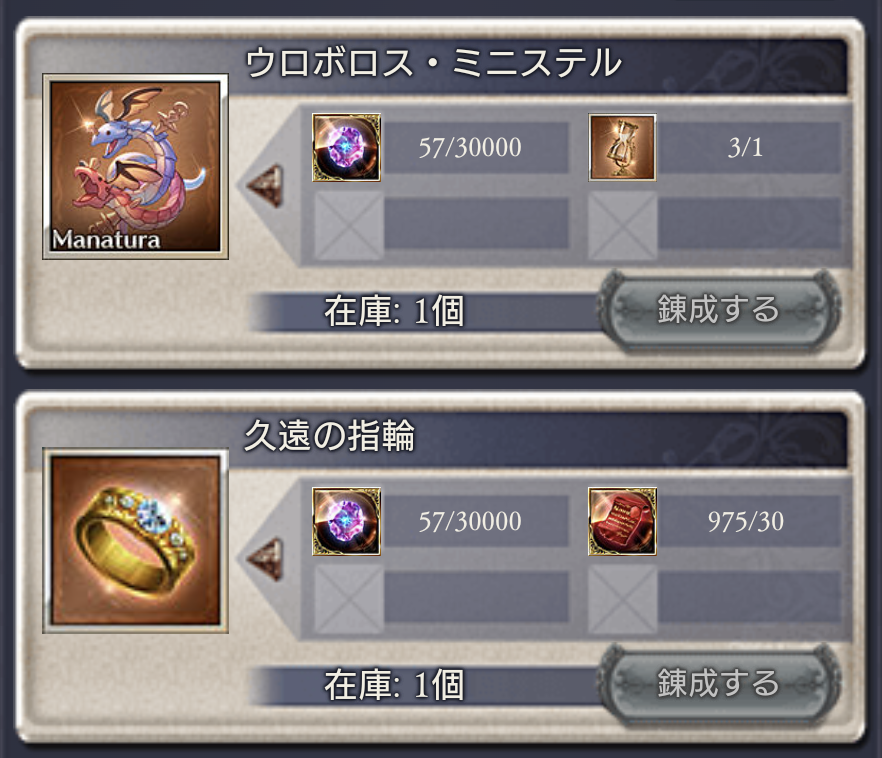Select the ウロボロス・ミニステル title bar
Viewport: 882px width, 758px height.
click(x=438, y=63)
